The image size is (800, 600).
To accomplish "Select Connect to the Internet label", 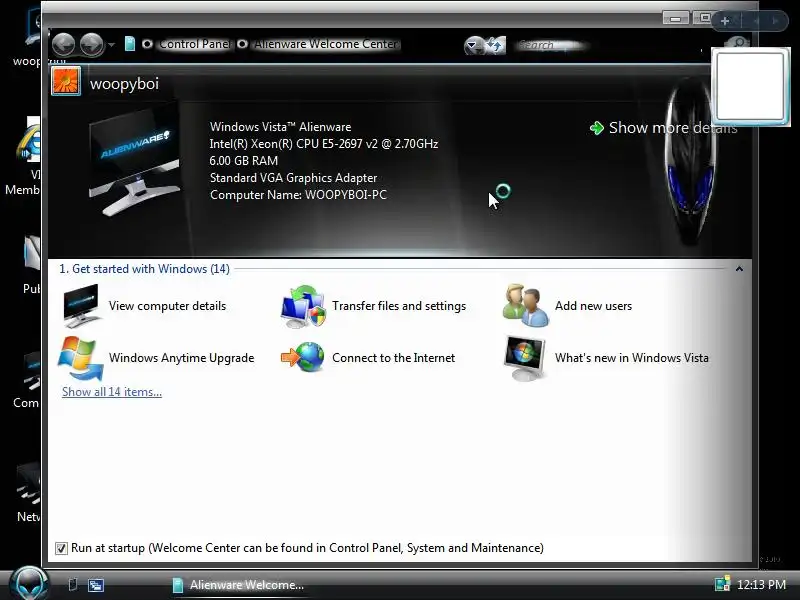I will [393, 358].
